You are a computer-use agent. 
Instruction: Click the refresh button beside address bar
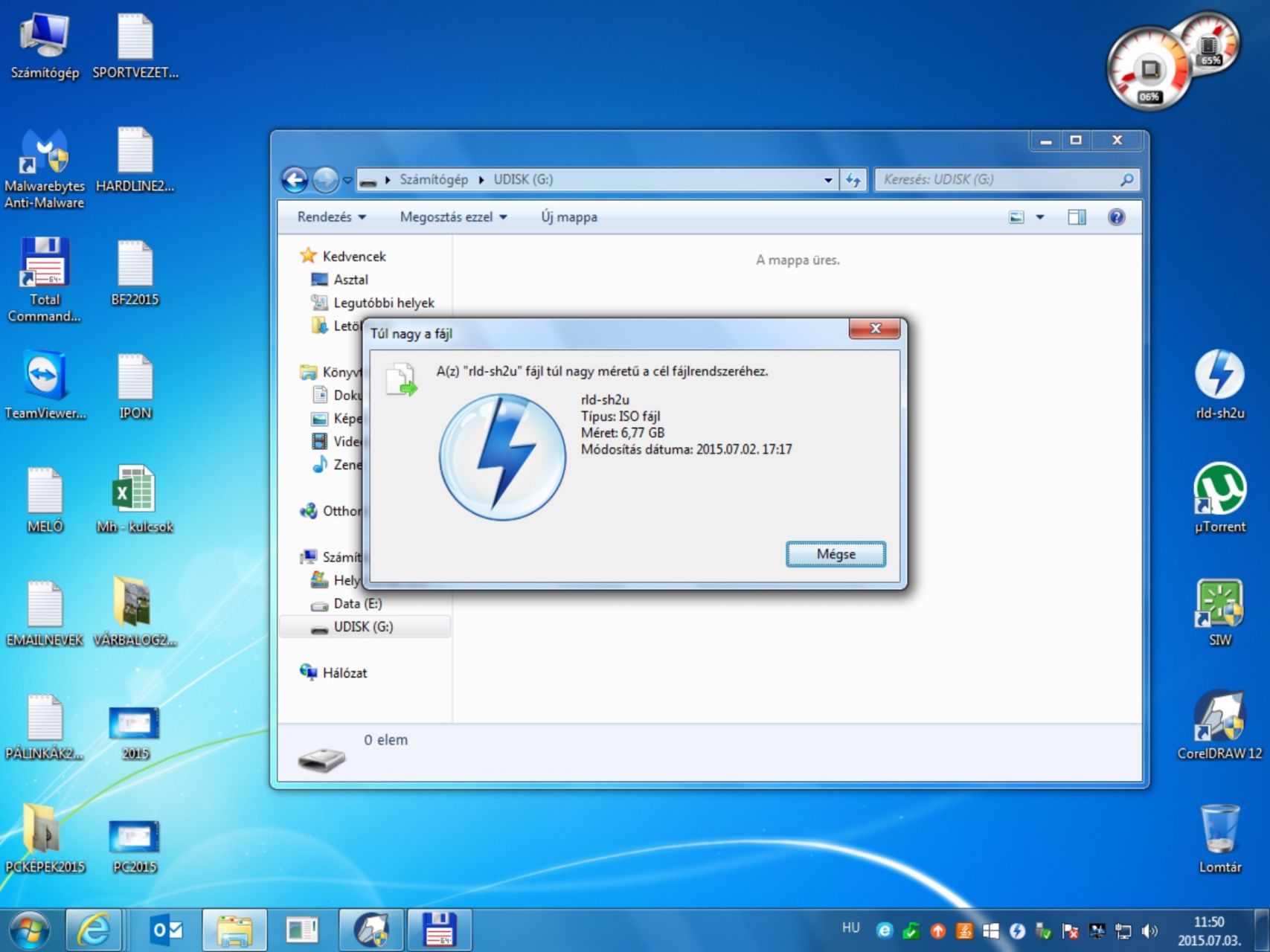(x=853, y=179)
